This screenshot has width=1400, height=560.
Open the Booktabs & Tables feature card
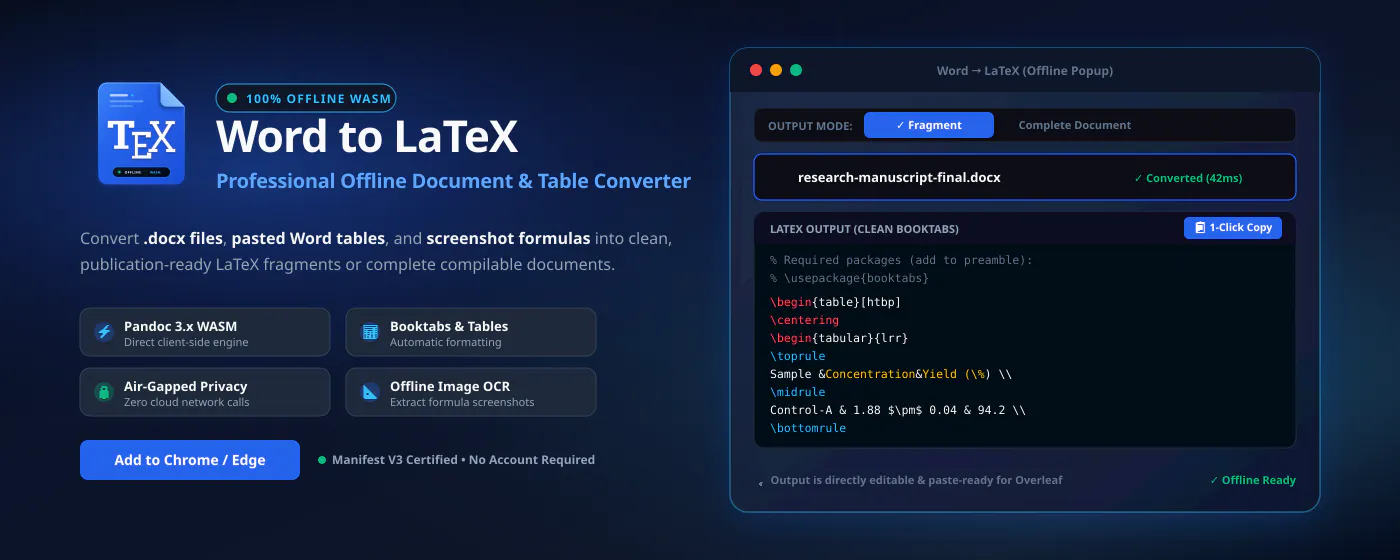pos(471,332)
